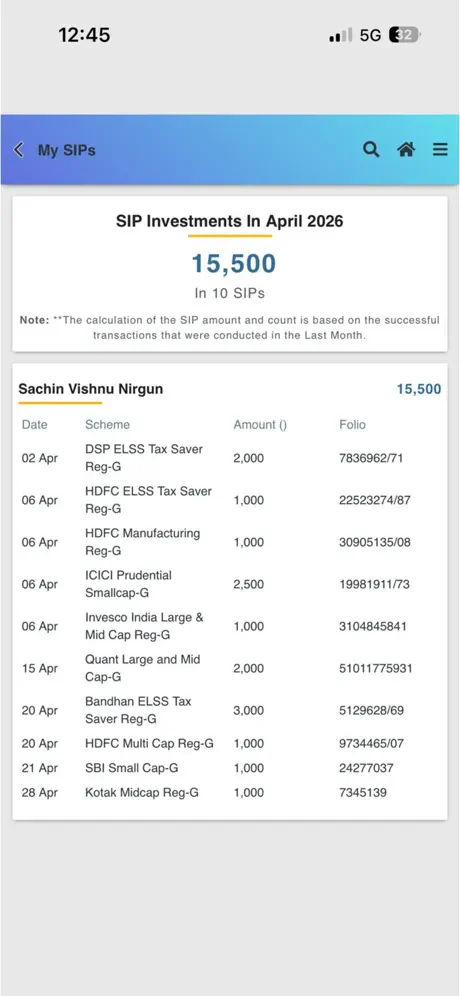Open HDFC ELSS Tax Saver Reg-G entry
The height and width of the screenshot is (996, 460).
[229, 500]
